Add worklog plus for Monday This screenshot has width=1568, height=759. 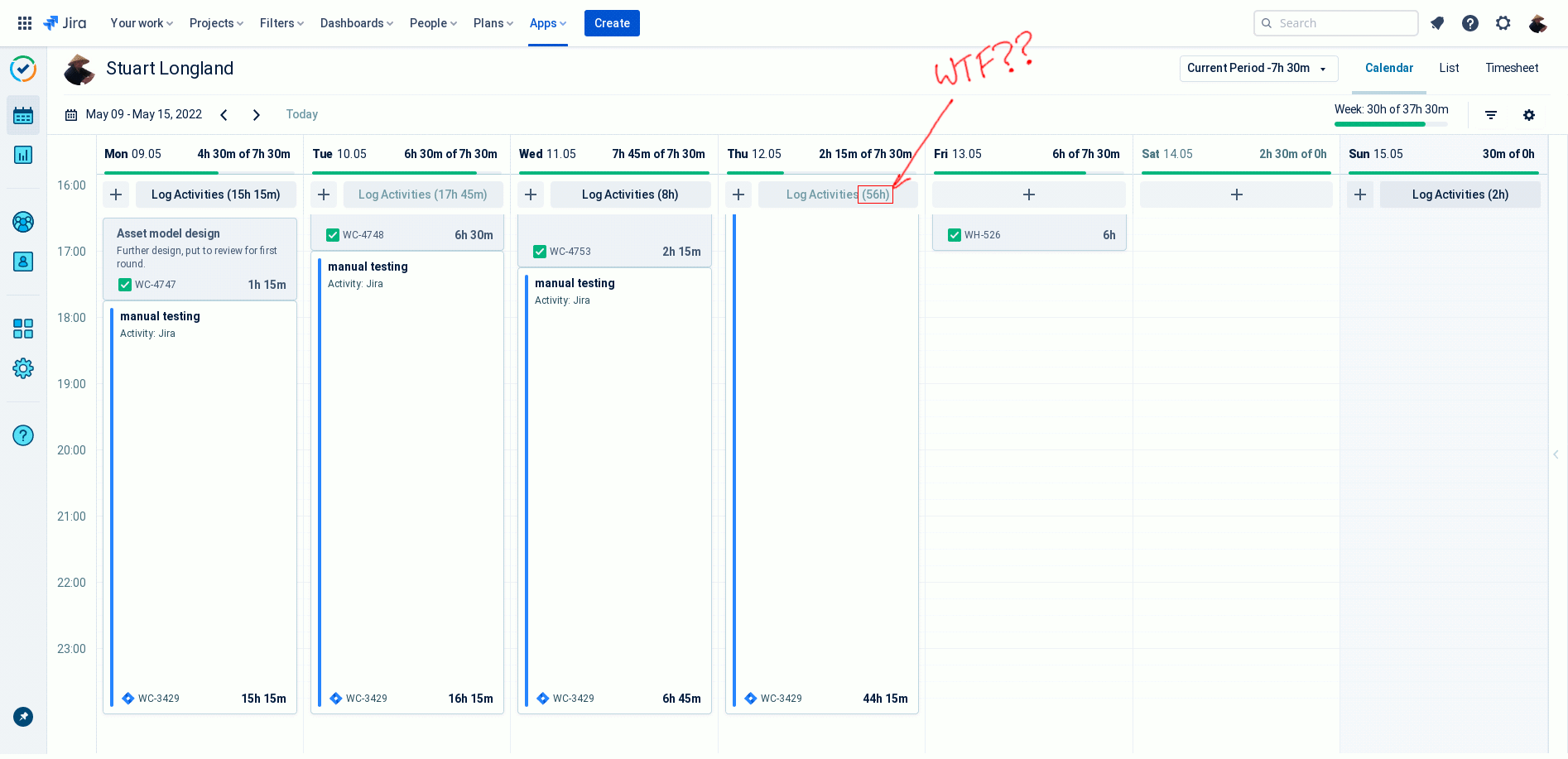point(116,195)
